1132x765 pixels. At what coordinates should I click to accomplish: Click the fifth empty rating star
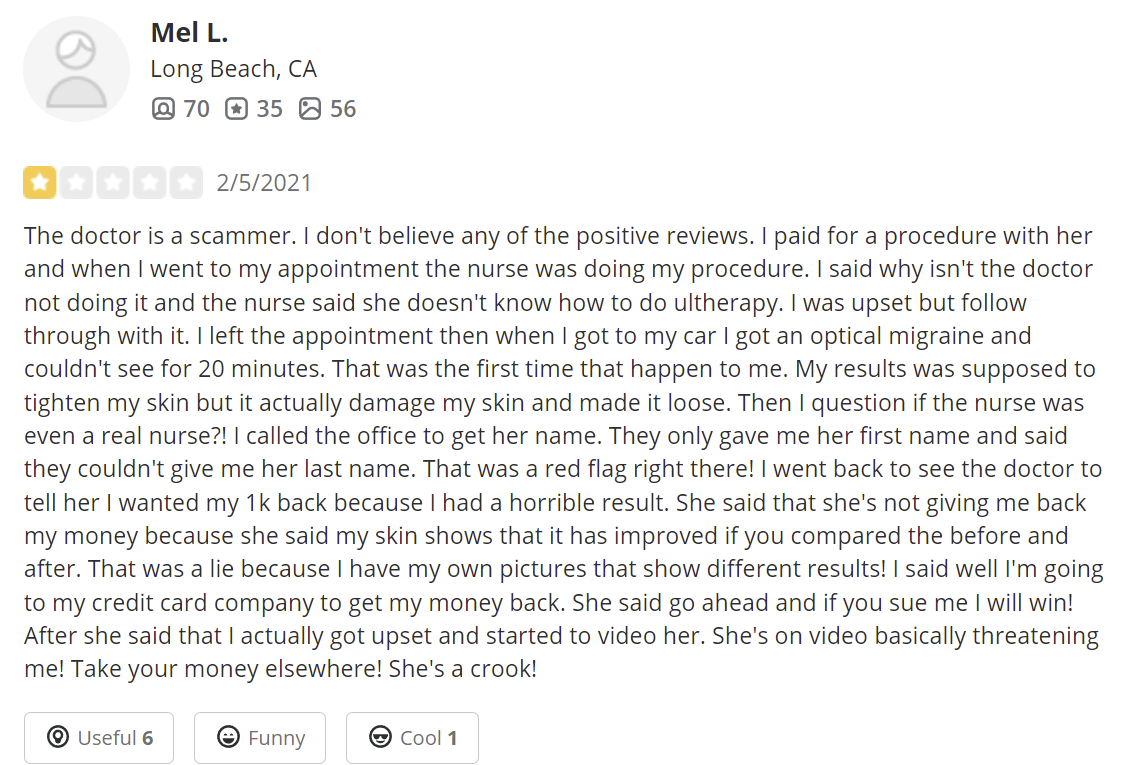coord(186,183)
